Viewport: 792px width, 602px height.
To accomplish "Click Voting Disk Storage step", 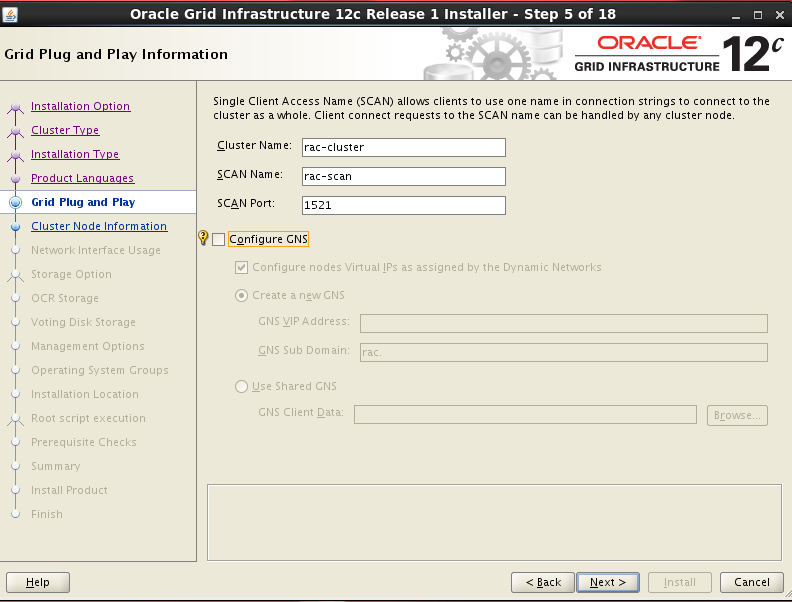I will pos(83,322).
